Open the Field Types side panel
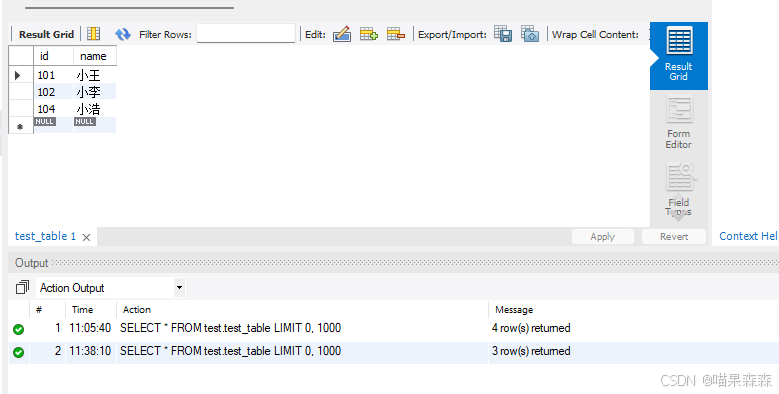This screenshot has width=779, height=394. coord(679,190)
